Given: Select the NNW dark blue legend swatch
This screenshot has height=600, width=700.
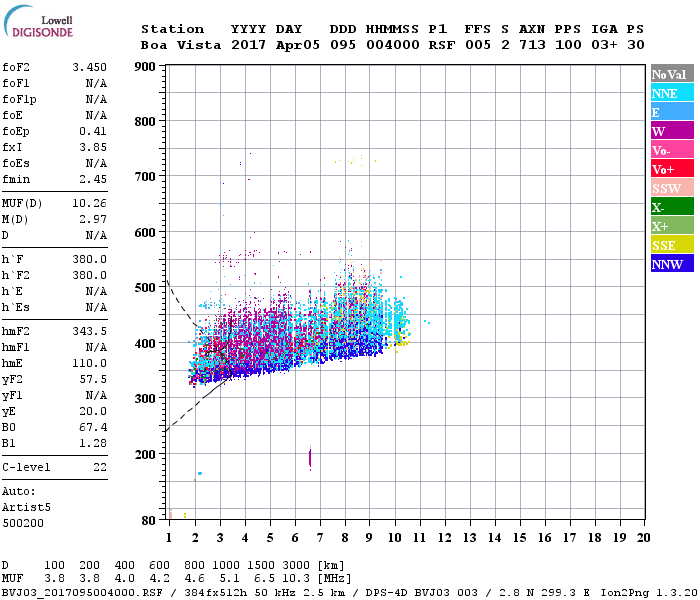Looking at the screenshot, I should click(x=672, y=264).
